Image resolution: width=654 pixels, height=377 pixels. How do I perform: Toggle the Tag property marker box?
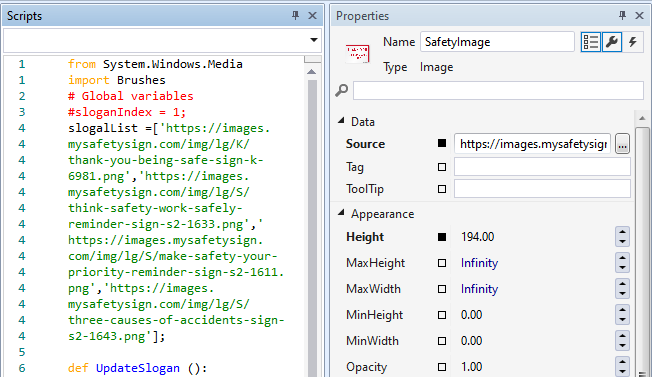coord(442,167)
